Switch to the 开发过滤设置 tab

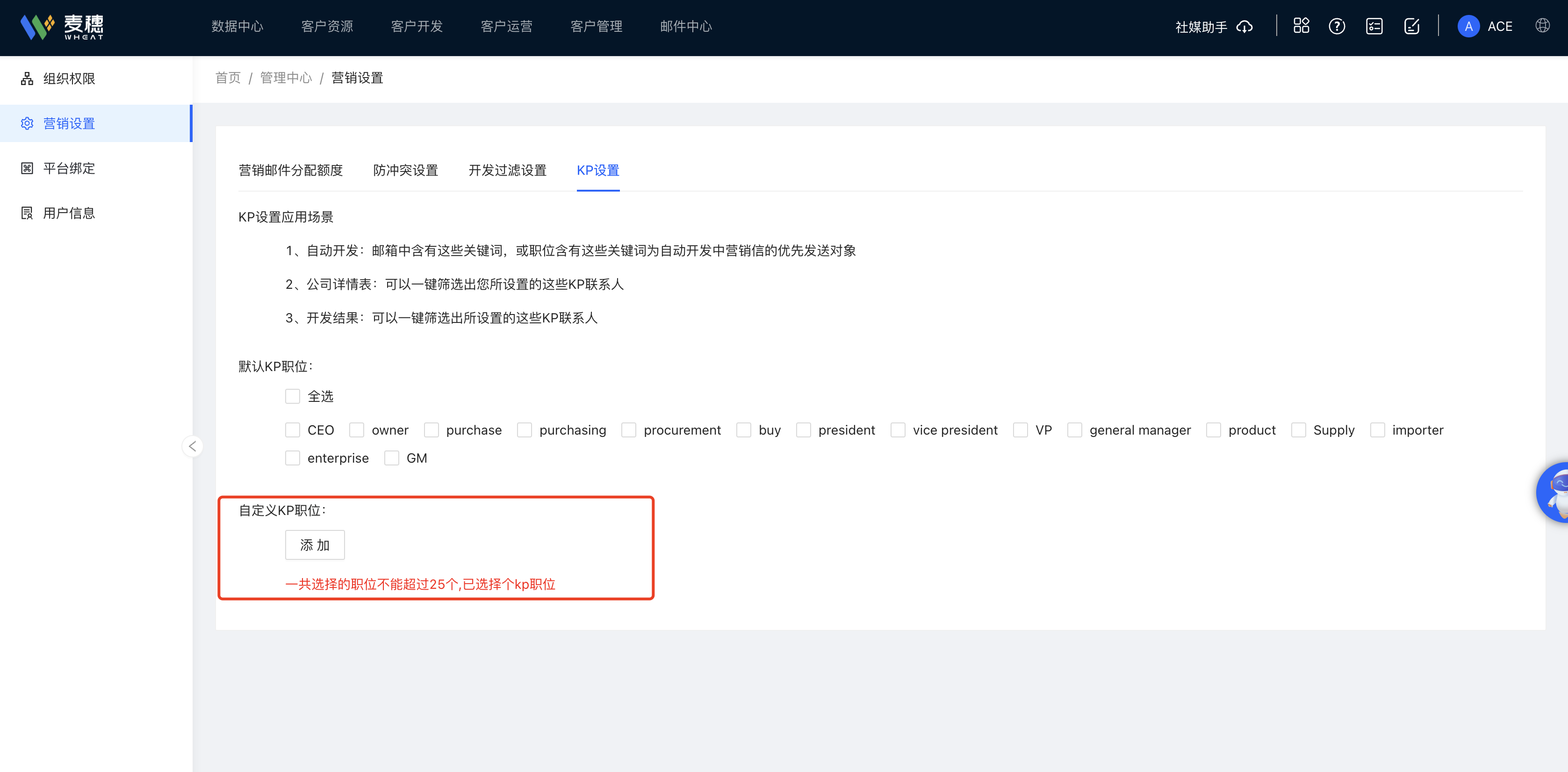pos(508,171)
